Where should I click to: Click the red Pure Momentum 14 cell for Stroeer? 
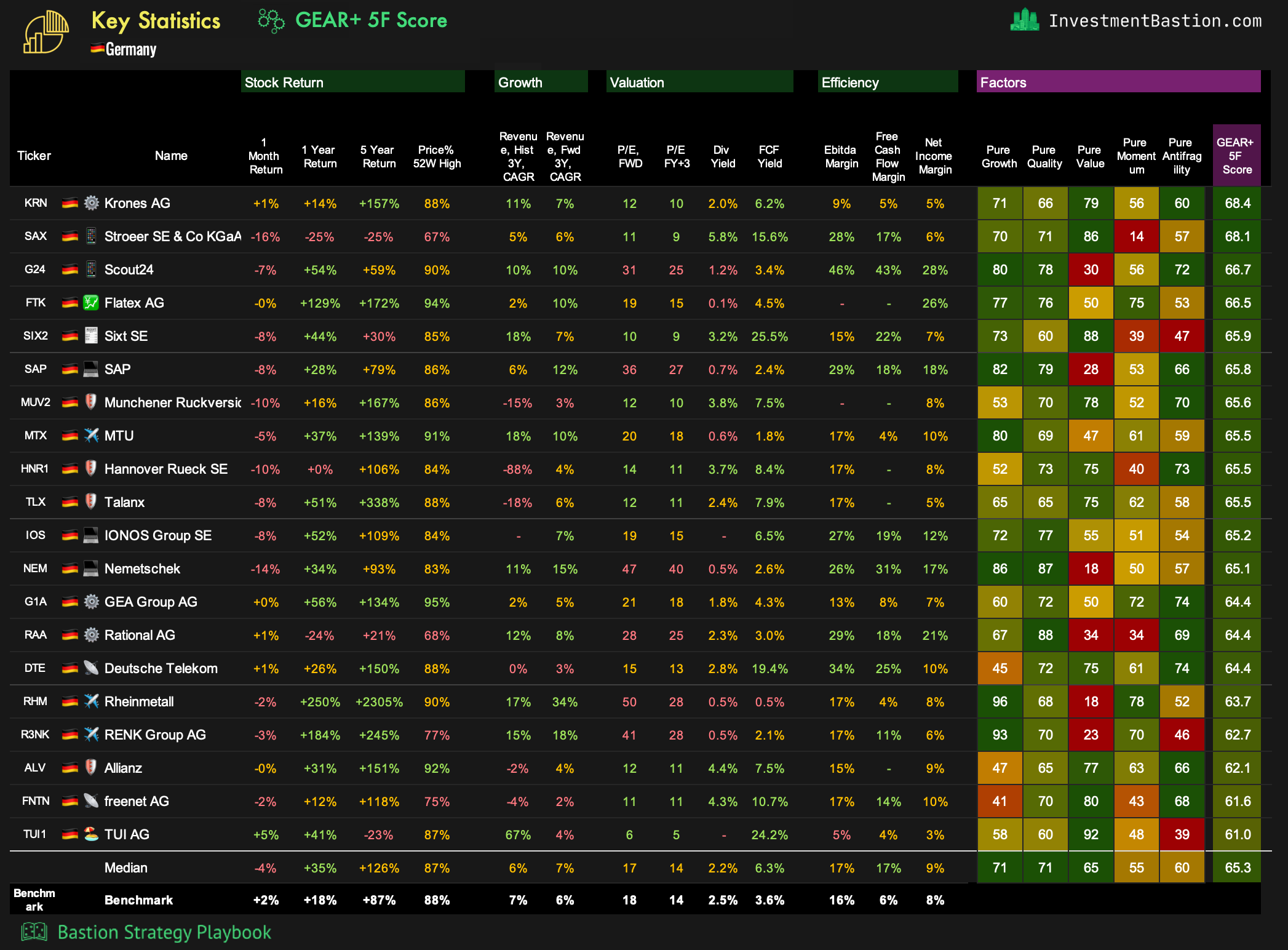click(1136, 237)
